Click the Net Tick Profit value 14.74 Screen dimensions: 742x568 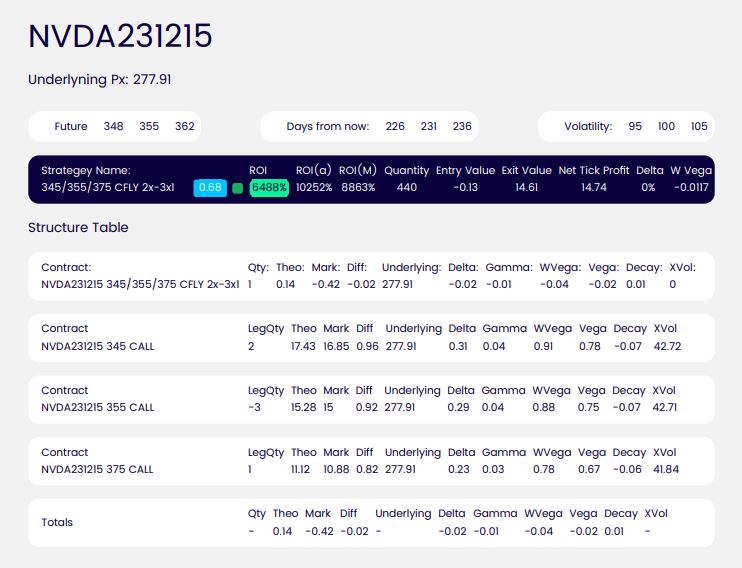coord(594,187)
